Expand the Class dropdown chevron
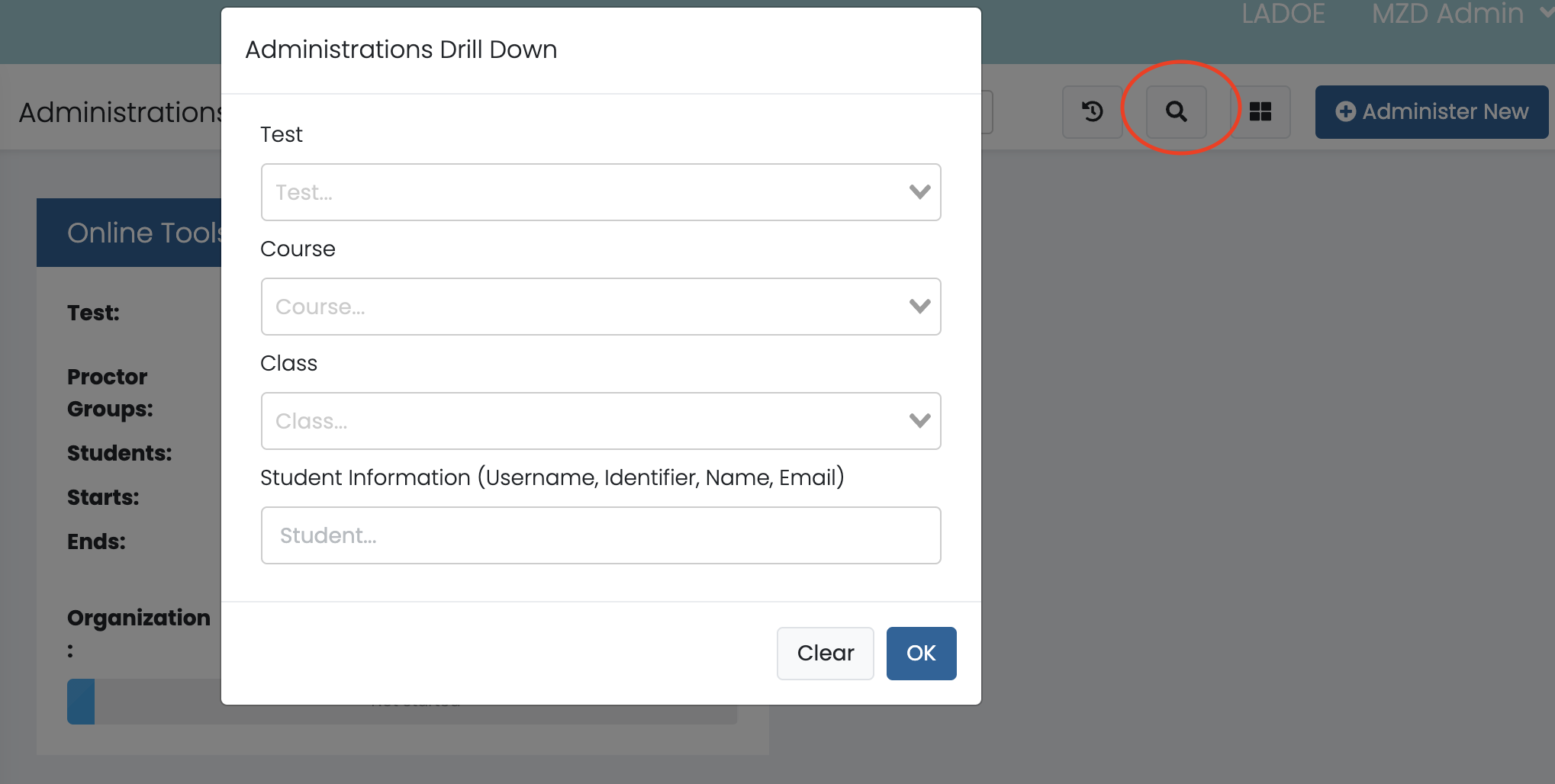The image size is (1555, 784). click(x=919, y=421)
